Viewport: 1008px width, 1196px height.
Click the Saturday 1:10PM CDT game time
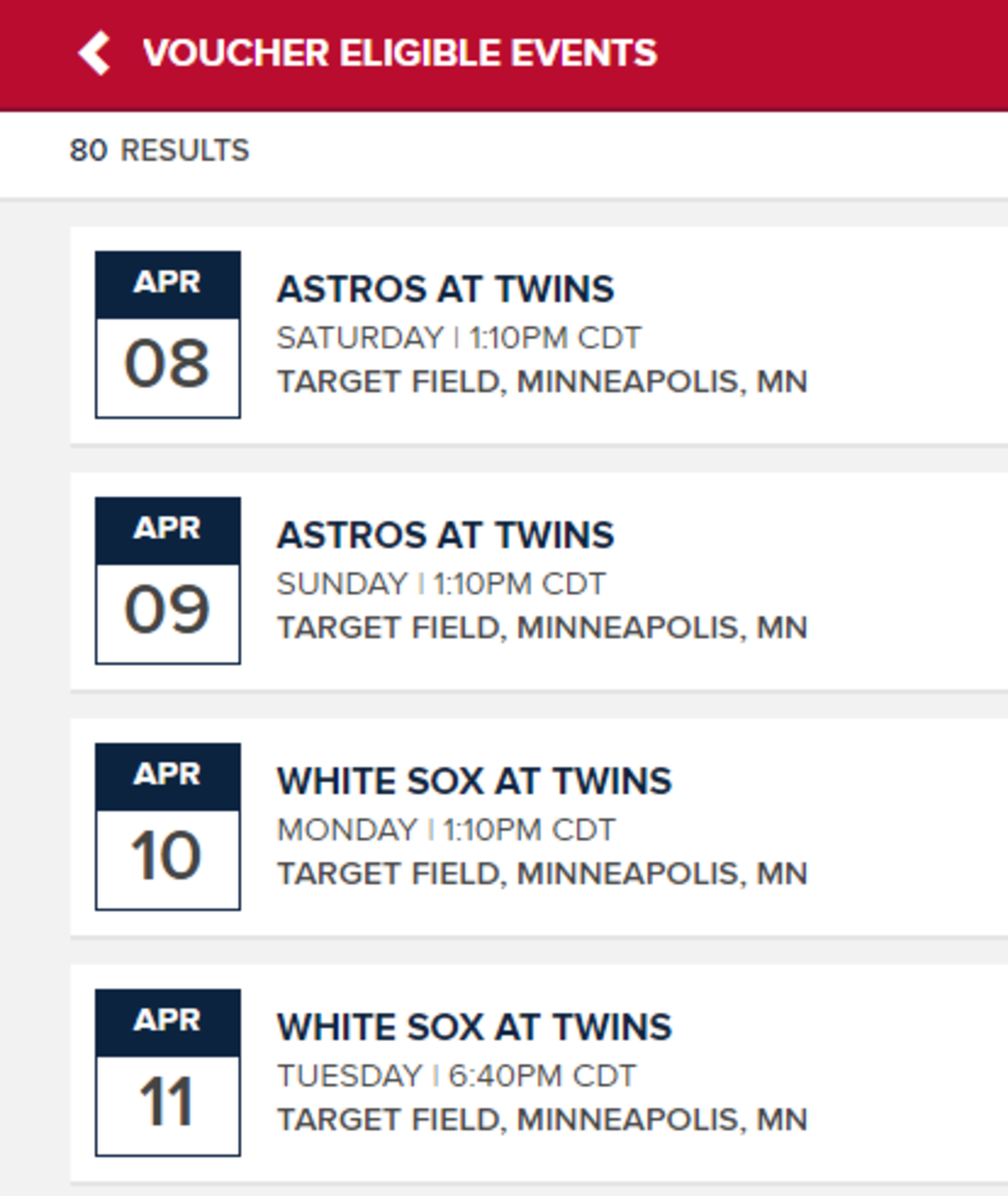[x=459, y=338]
